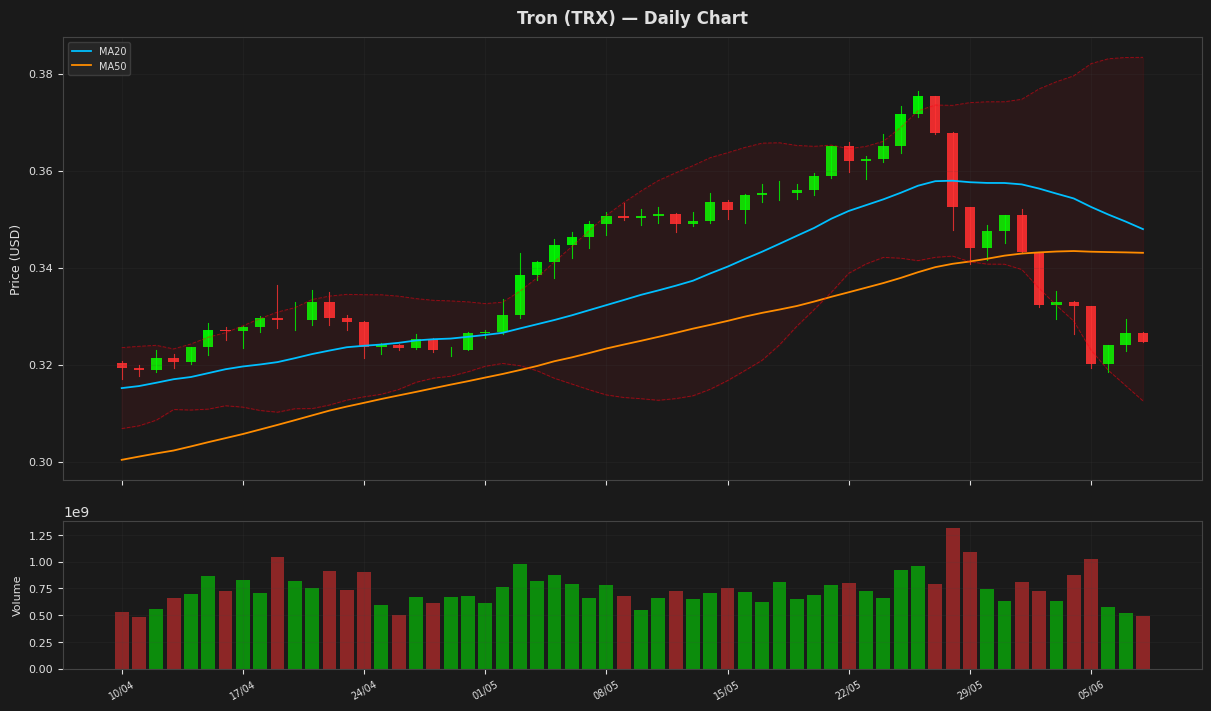Click the 08/05 date label
Viewport: 1211px width, 711px height.
(x=605, y=691)
